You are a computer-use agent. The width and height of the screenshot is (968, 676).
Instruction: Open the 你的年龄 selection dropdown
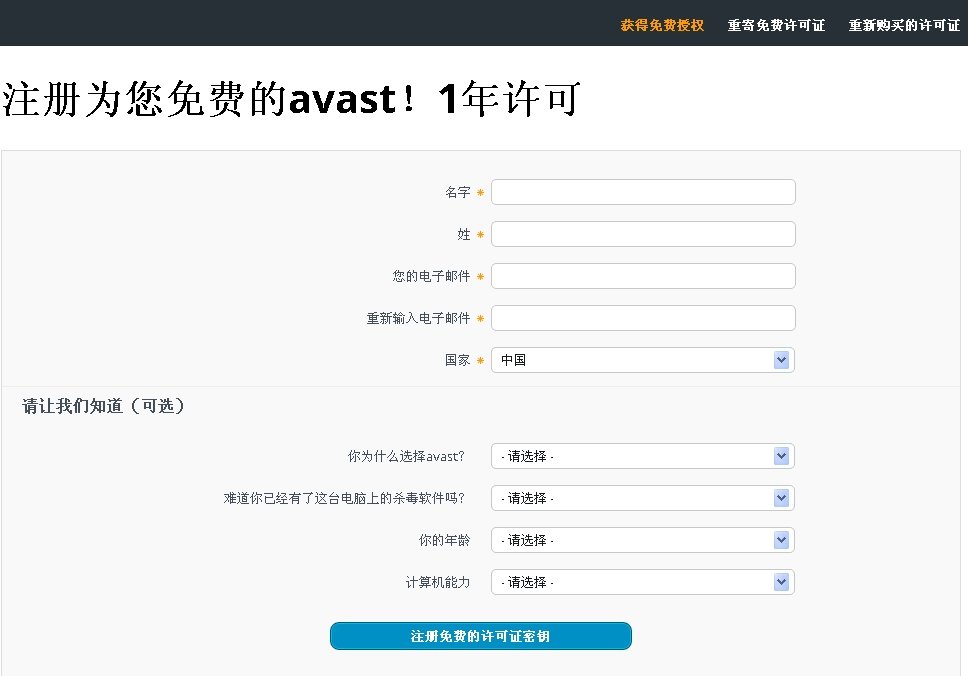click(640, 539)
